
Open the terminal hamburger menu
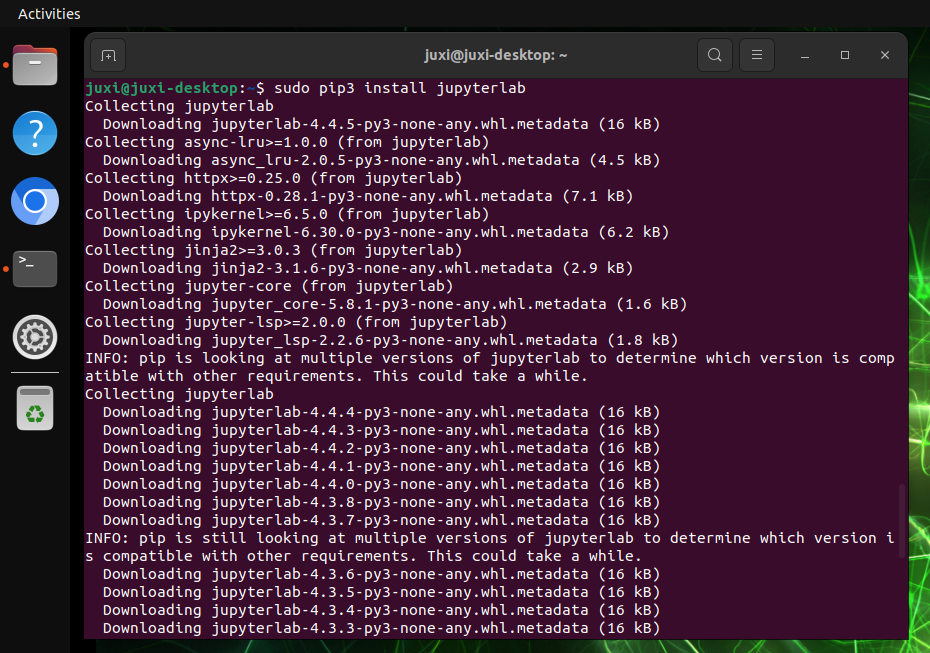pos(757,55)
